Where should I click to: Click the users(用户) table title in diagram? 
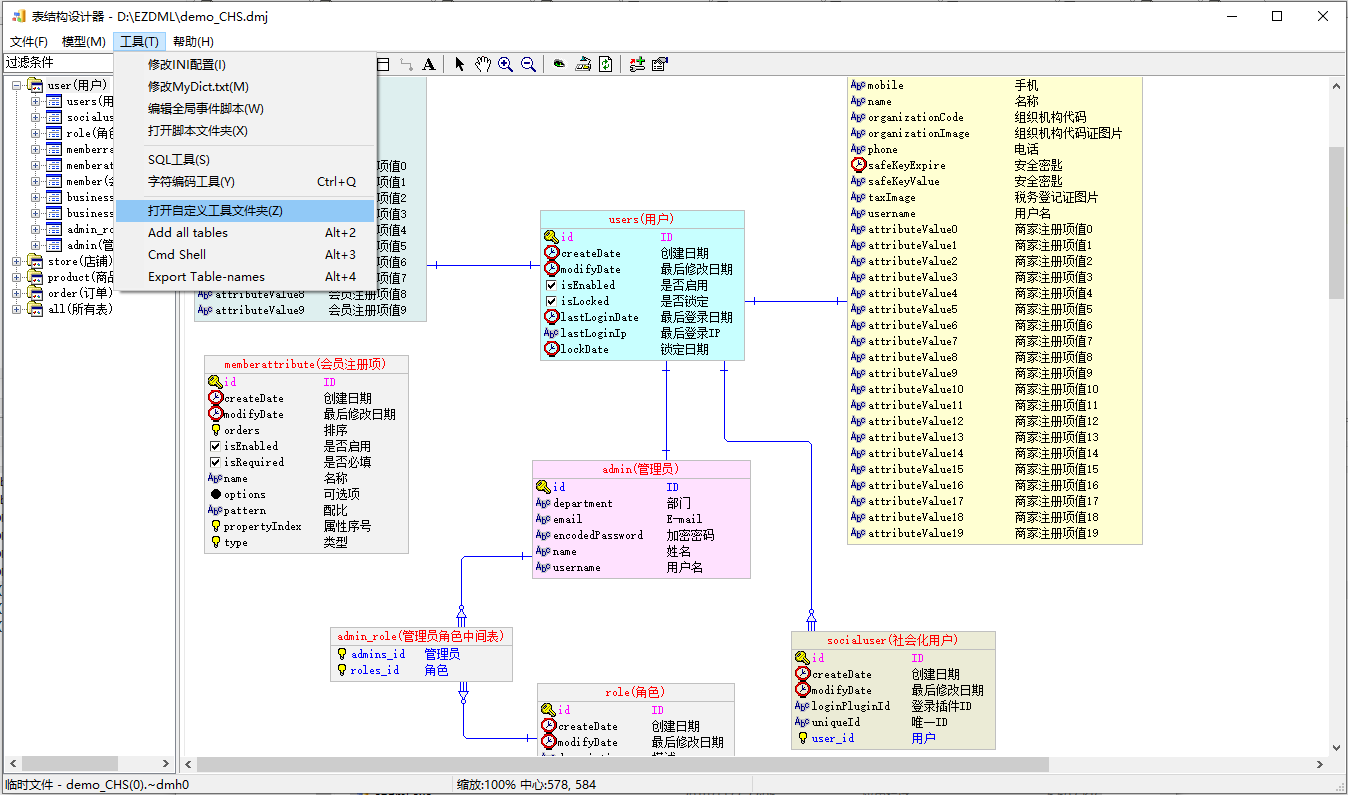point(642,219)
